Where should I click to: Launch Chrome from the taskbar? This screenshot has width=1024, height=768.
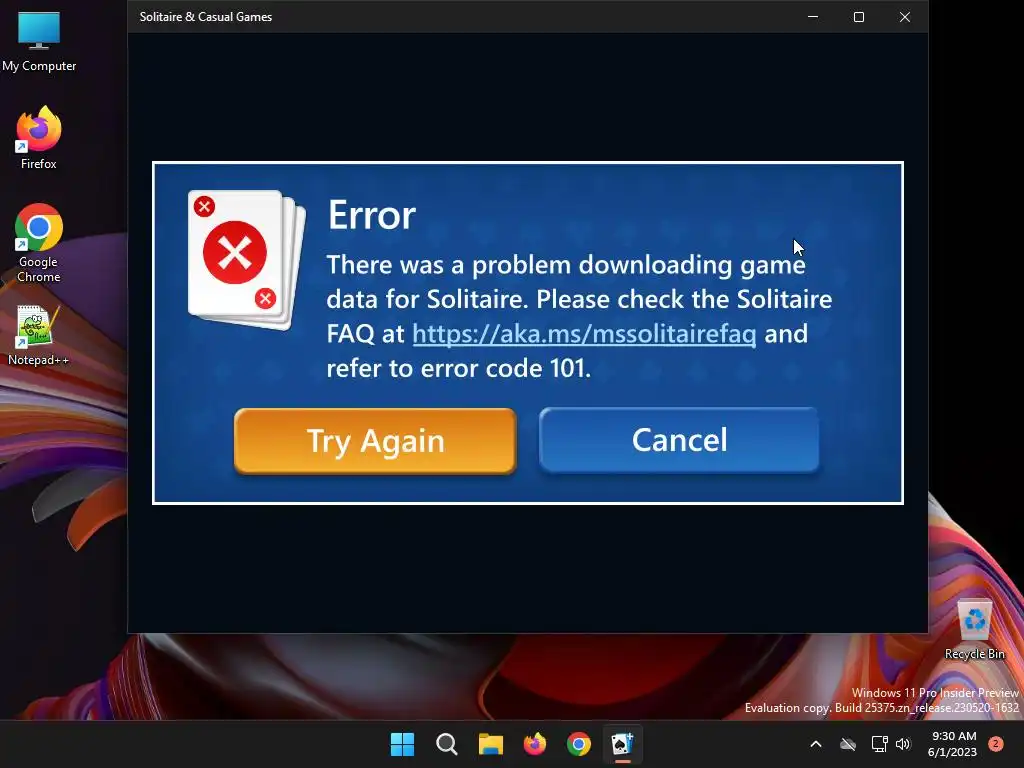(x=579, y=744)
